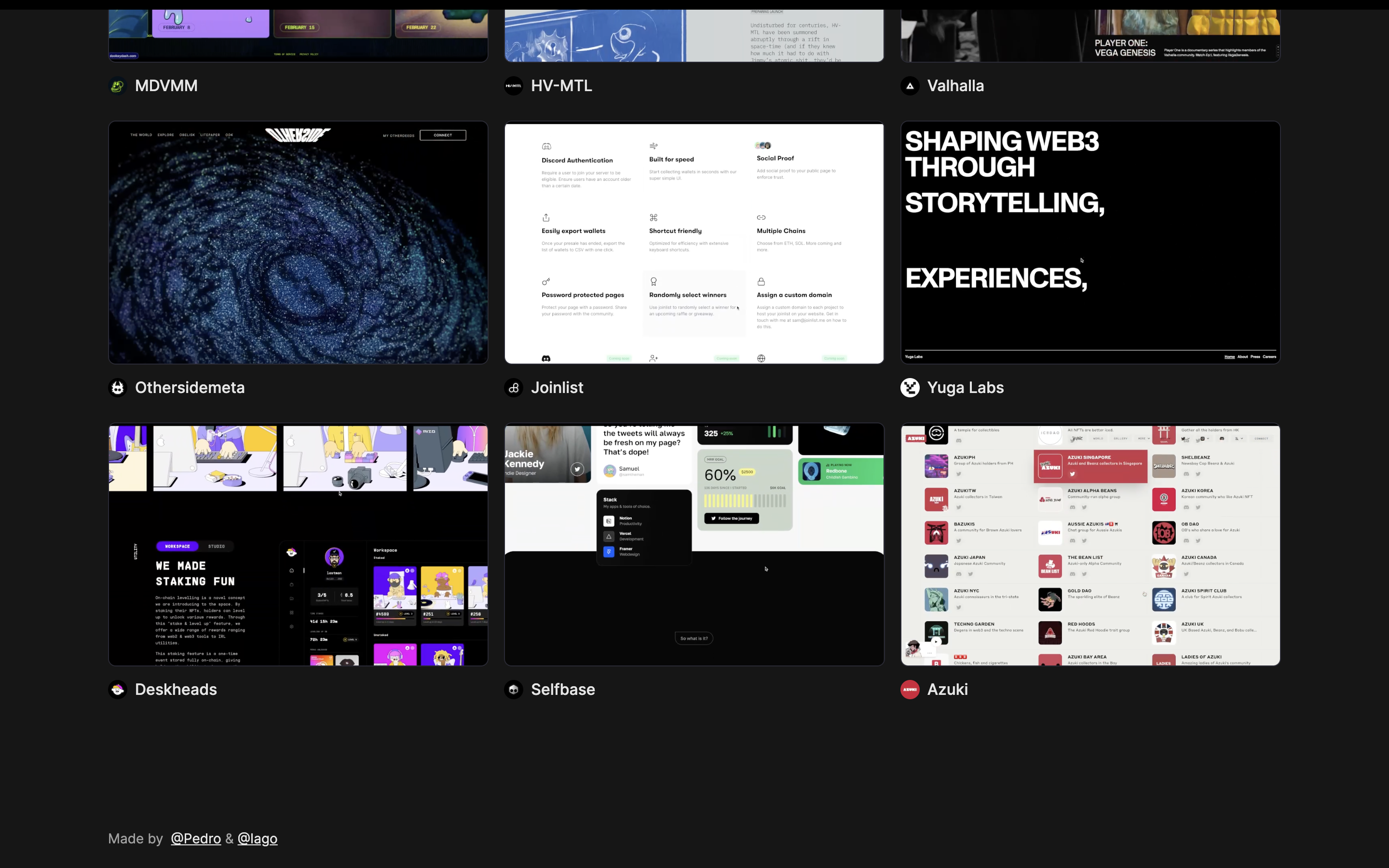Open the Yuga Labs 'Shaping Web3' thumbnail

(1090, 242)
